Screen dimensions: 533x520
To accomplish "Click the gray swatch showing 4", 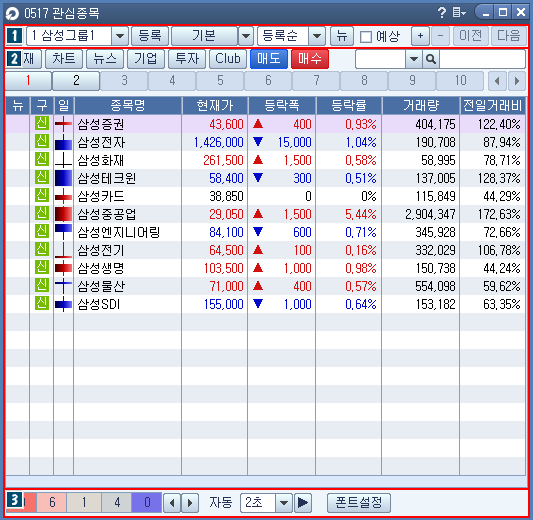I will [x=117, y=502].
